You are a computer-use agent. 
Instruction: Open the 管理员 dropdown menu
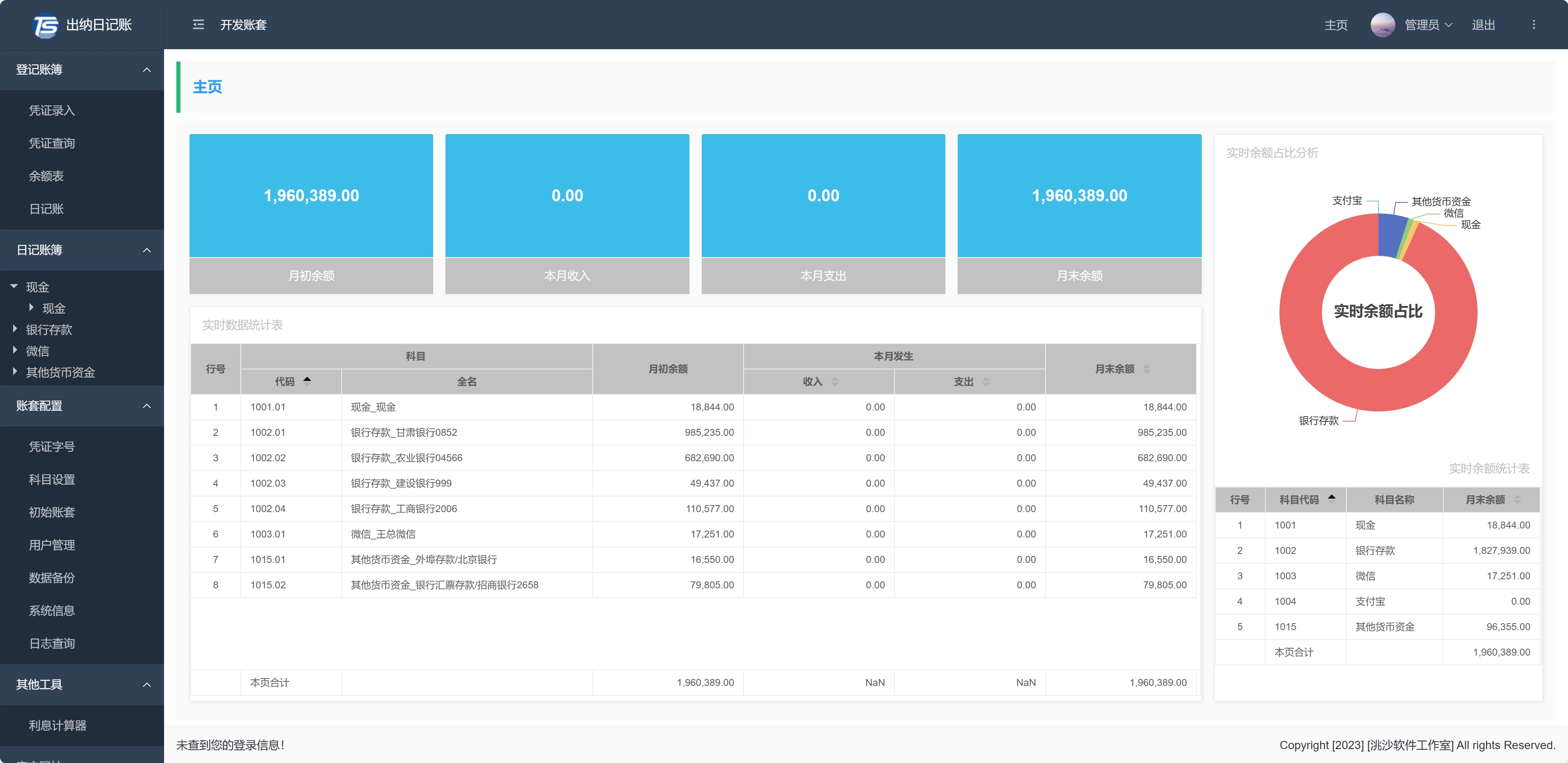point(1428,25)
